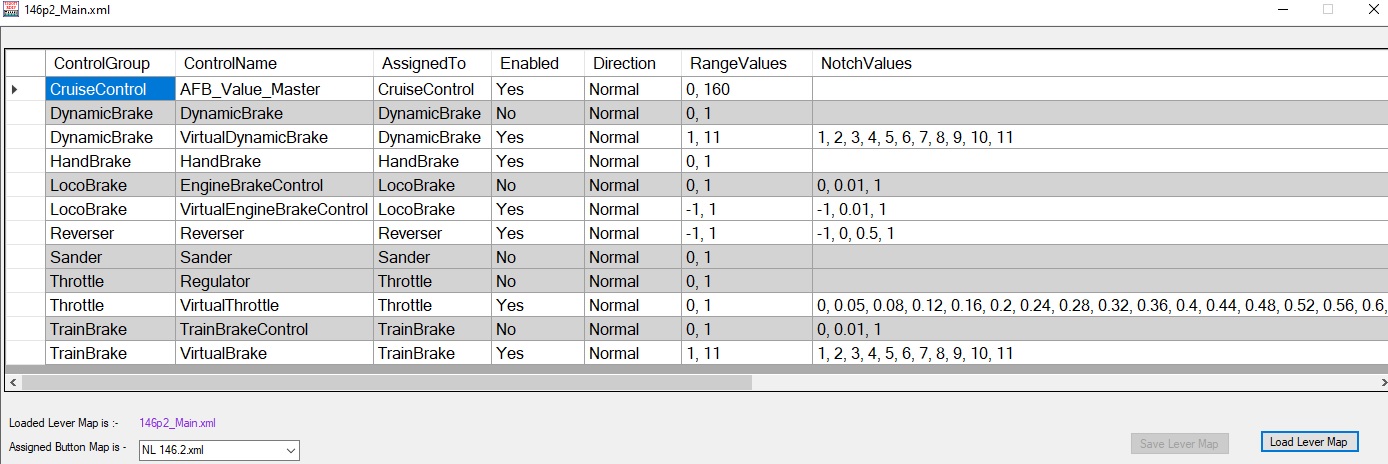Sort by the ControlName column header
The image size is (1388, 464).
[230, 63]
